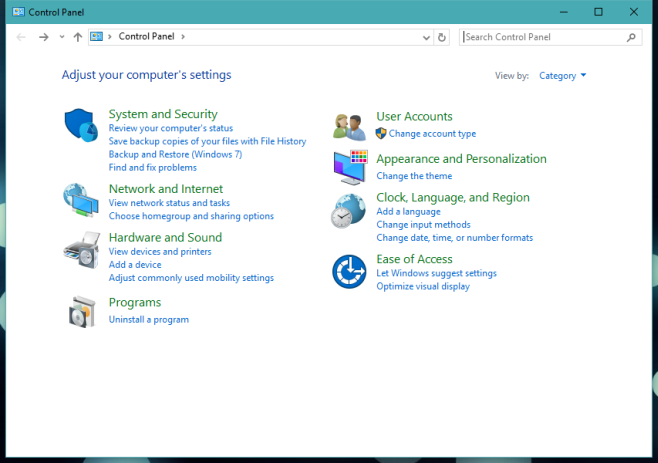Screen dimensions: 658x463
Task: Go back with the arrow button
Action: coord(21,37)
